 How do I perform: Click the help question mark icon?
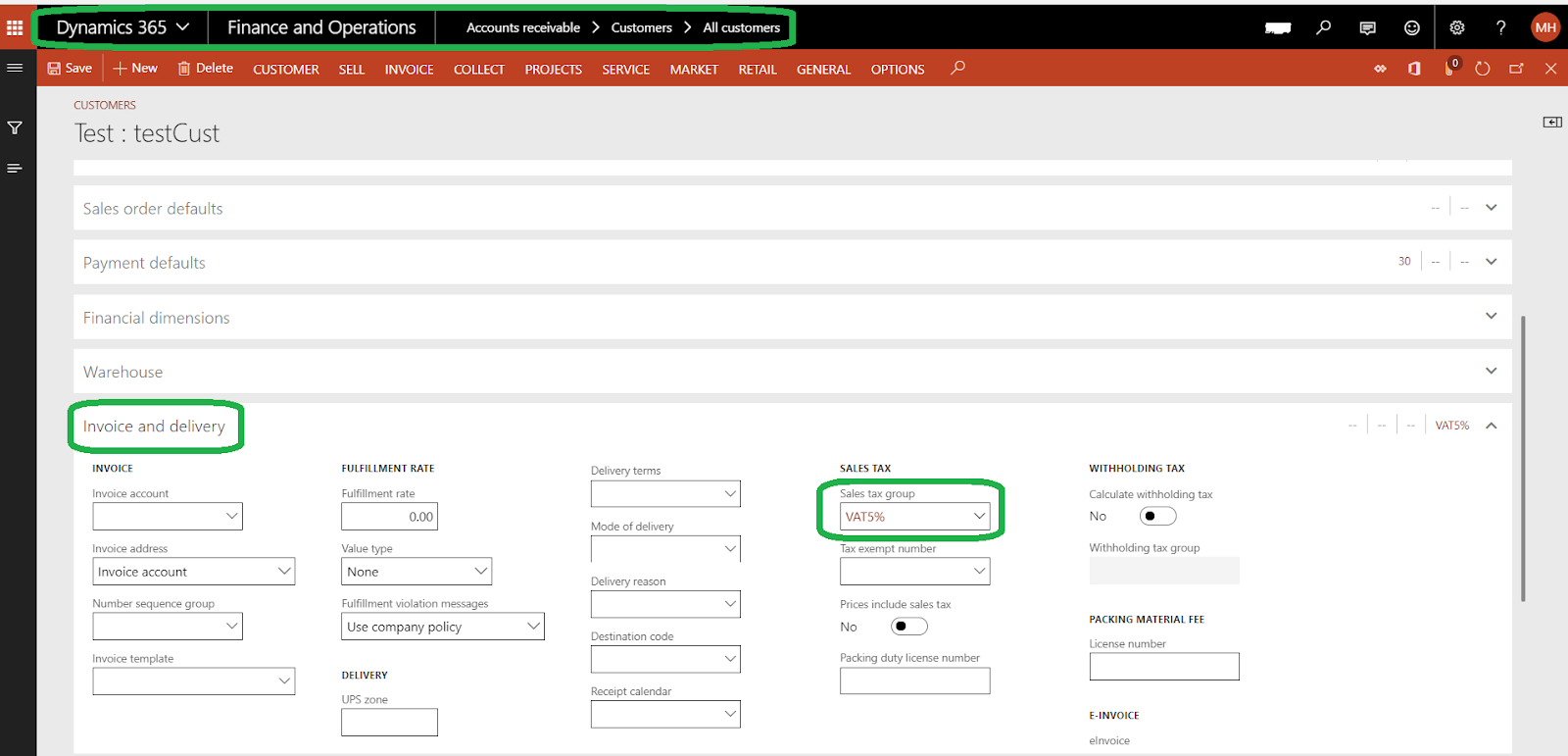point(1501,27)
